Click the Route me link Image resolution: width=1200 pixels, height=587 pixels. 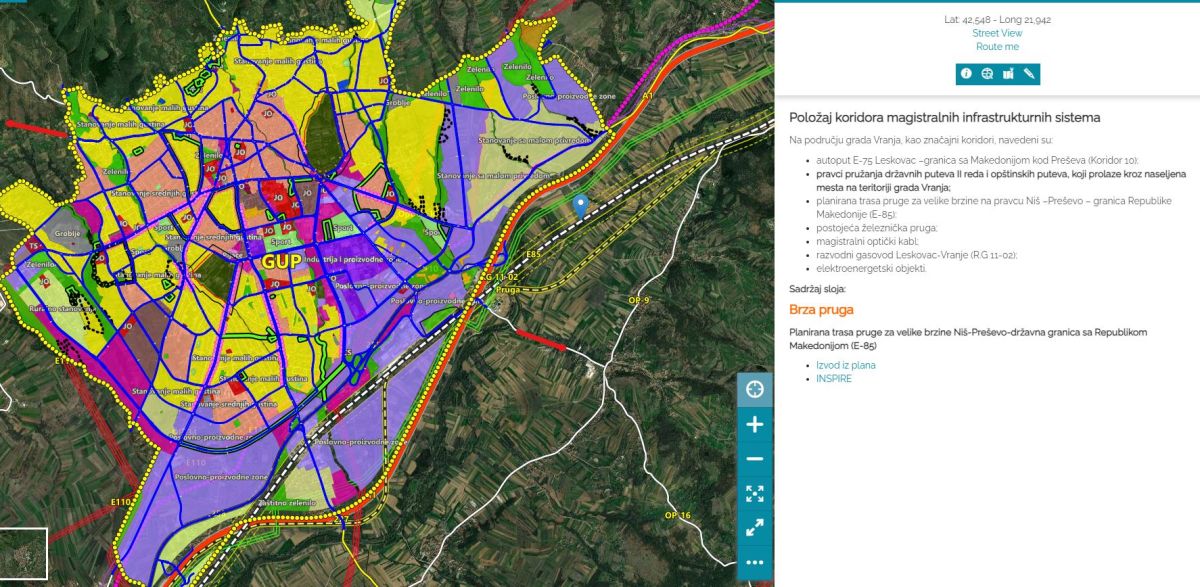997,47
